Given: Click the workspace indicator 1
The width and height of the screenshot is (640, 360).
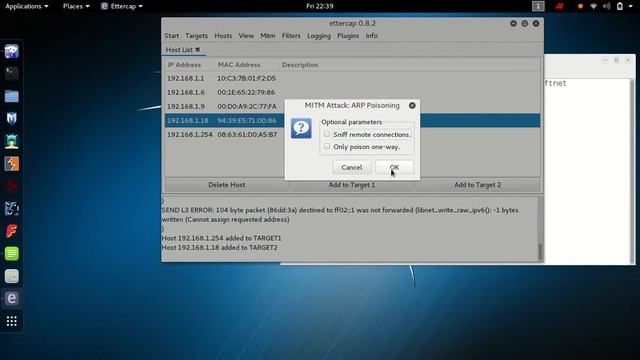Looking at the screenshot, I should click(538, 6).
